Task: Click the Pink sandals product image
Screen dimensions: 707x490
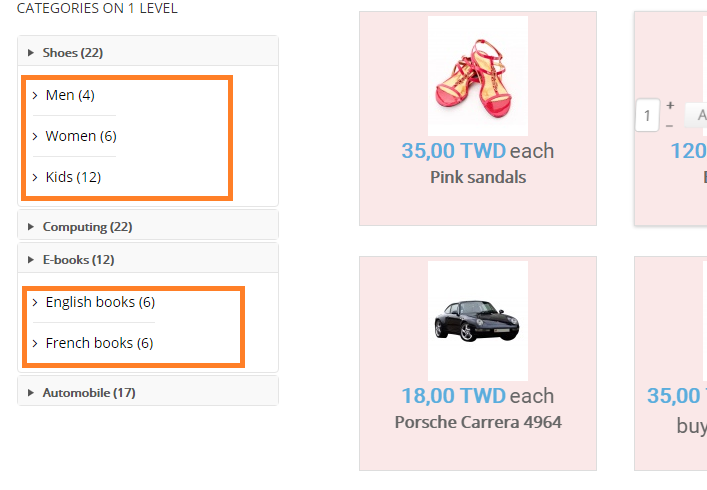Action: pos(478,76)
